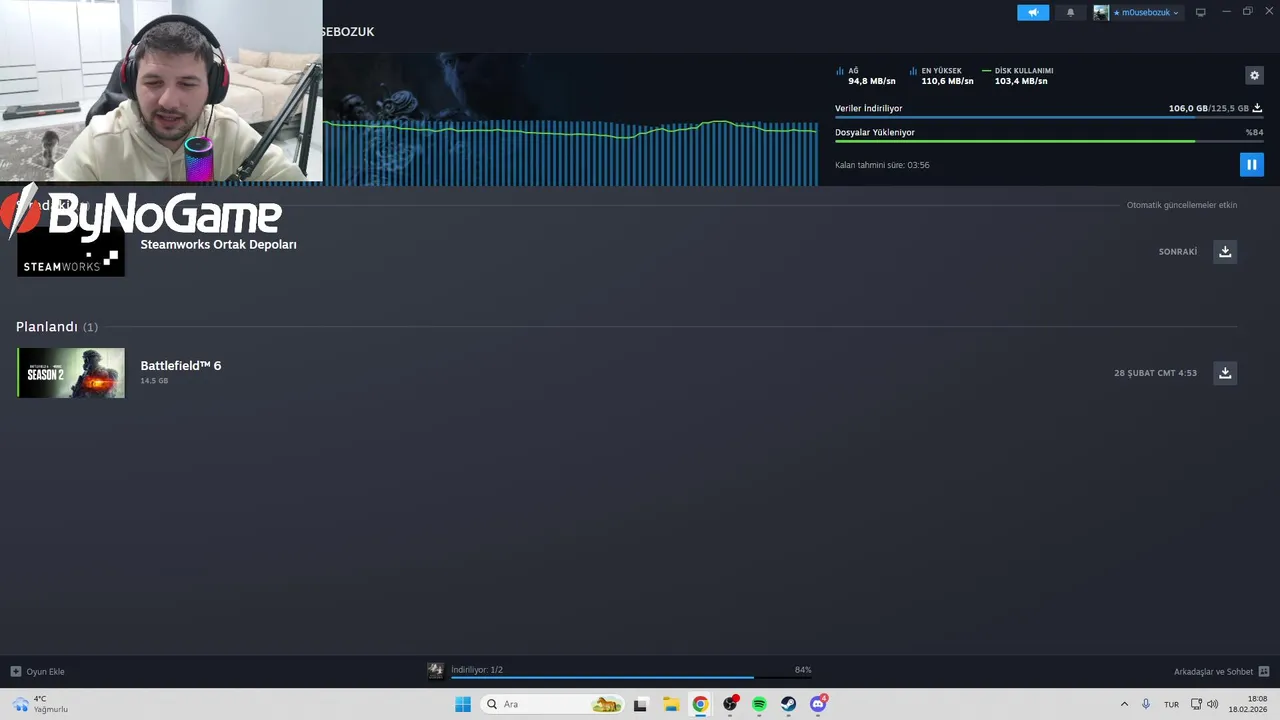Open the network tray icon
The height and width of the screenshot is (720, 1280).
(1198, 704)
